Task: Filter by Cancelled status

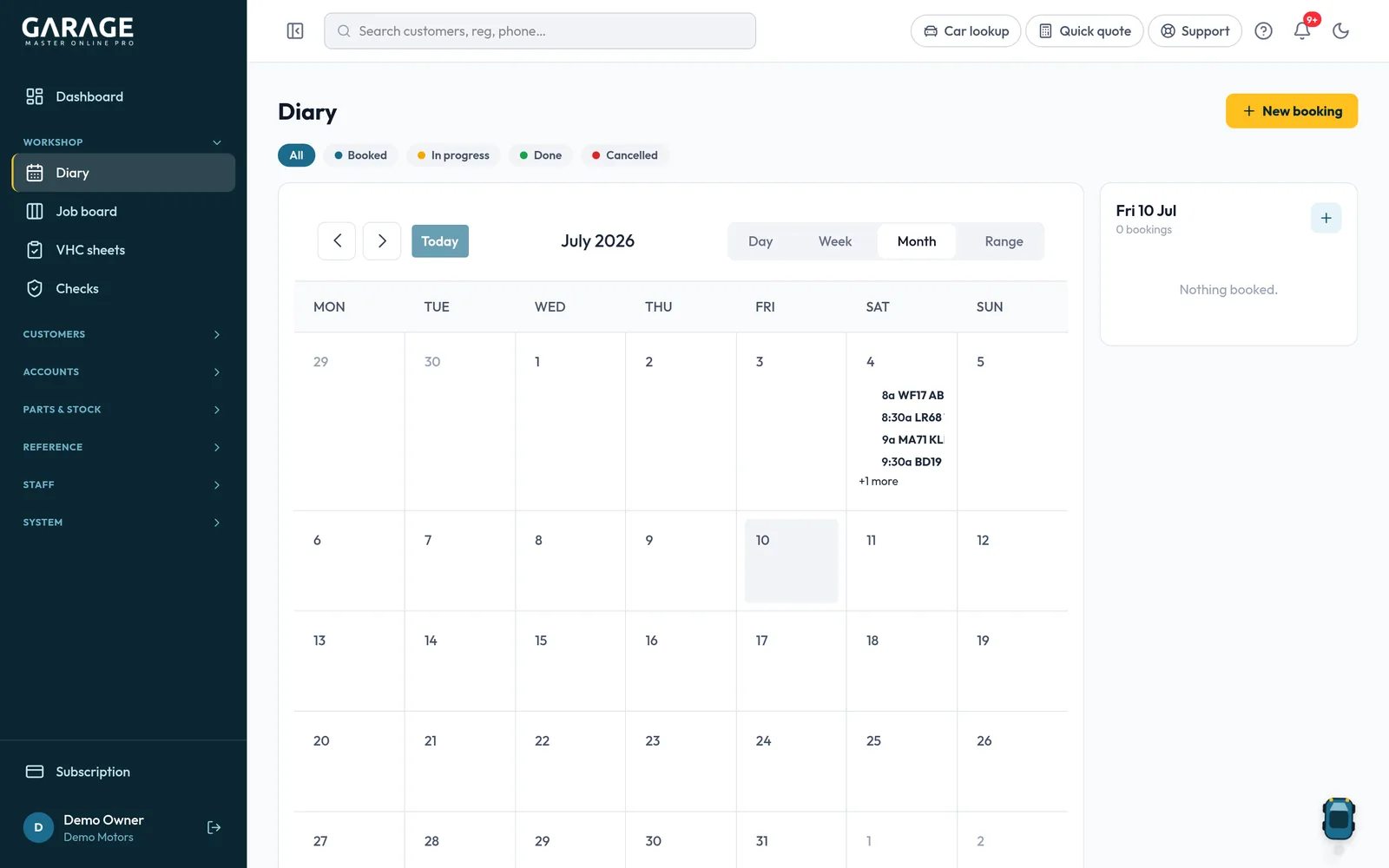Action: (x=624, y=155)
